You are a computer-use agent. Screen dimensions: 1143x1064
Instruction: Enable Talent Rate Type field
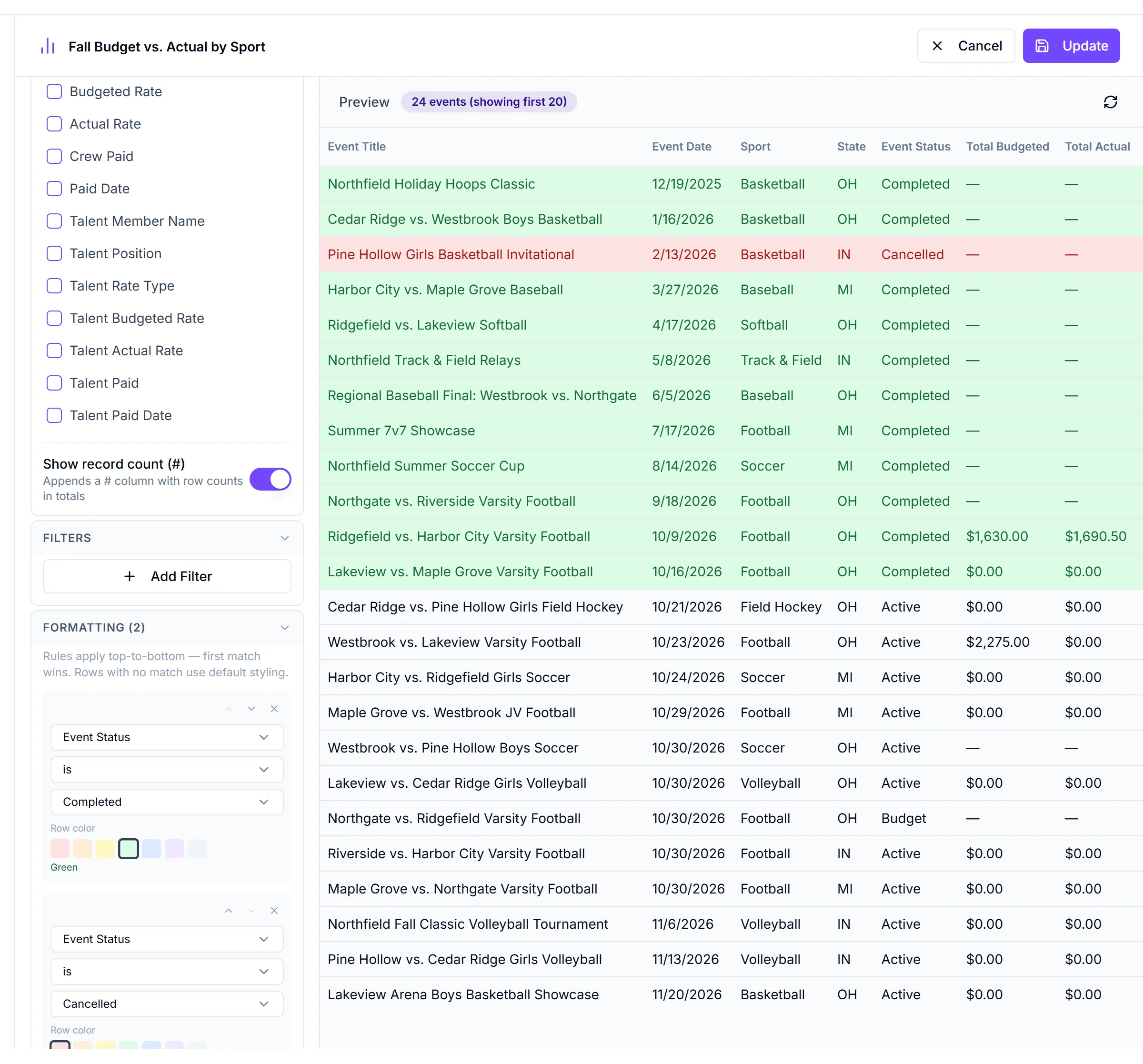[x=54, y=286]
